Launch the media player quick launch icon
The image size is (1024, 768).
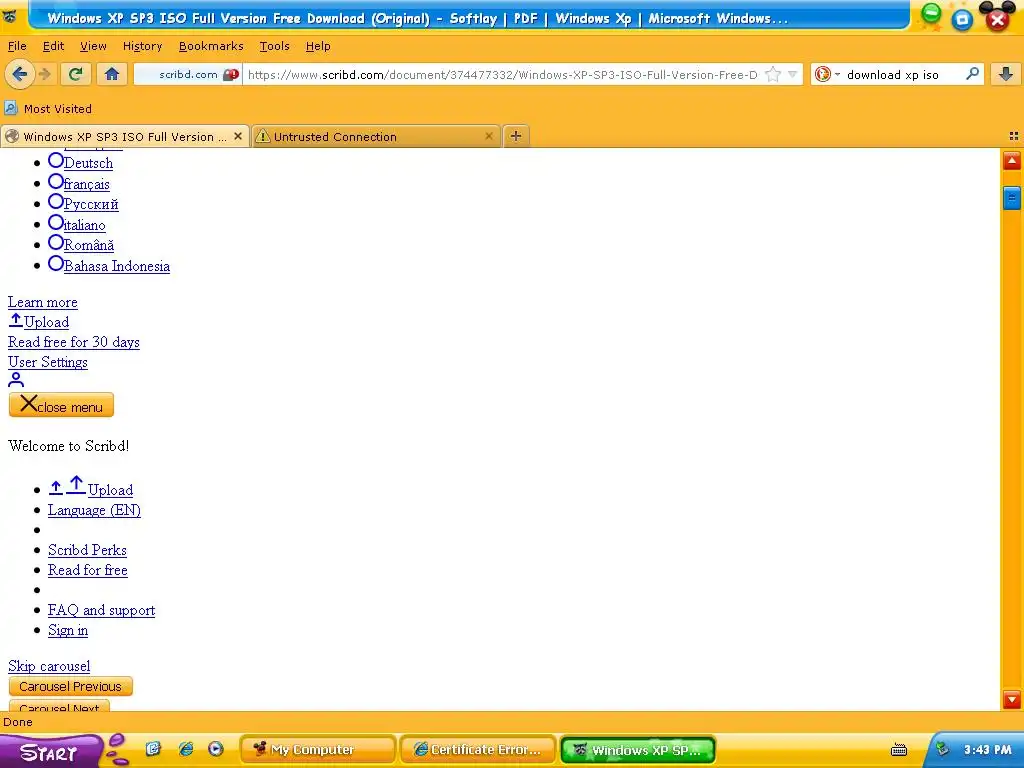(x=216, y=749)
